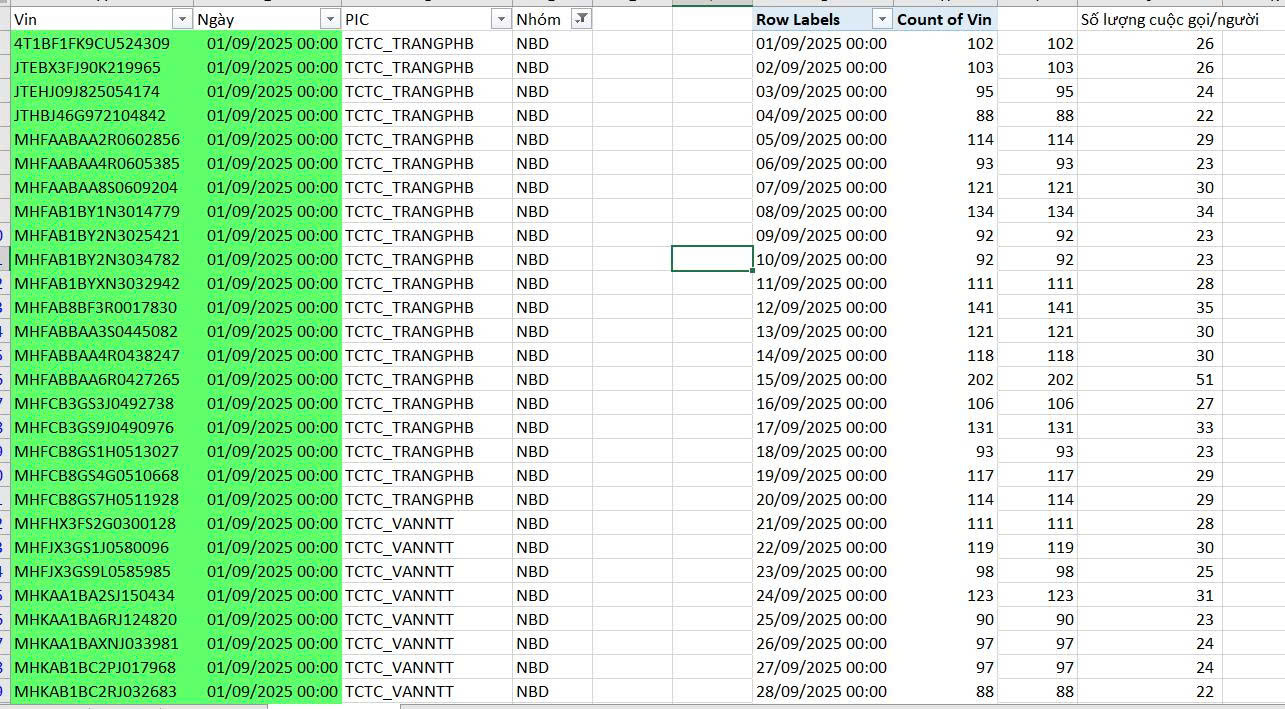Screen dimensions: 1285x709
Task: Select cell with Vin MHFCB8GS7H0511928
Action: [x=101, y=499]
